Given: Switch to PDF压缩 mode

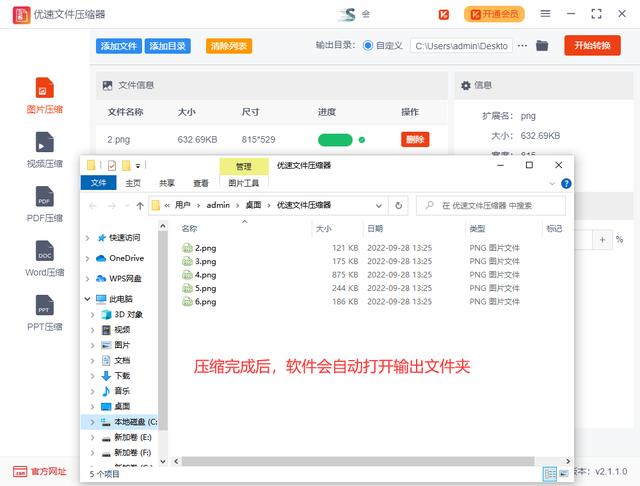Looking at the screenshot, I should [x=44, y=204].
